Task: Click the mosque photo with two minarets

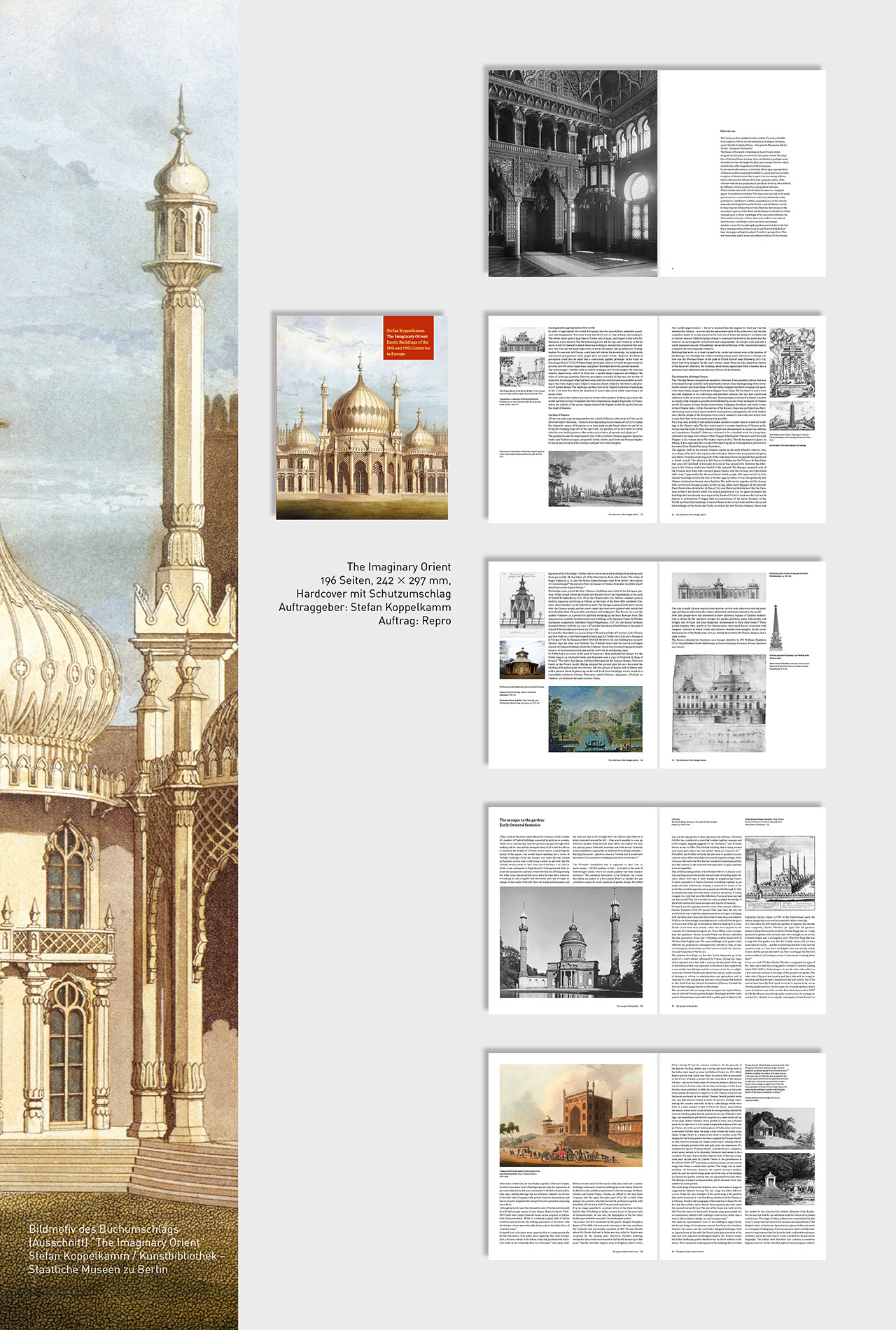Action: tap(571, 942)
